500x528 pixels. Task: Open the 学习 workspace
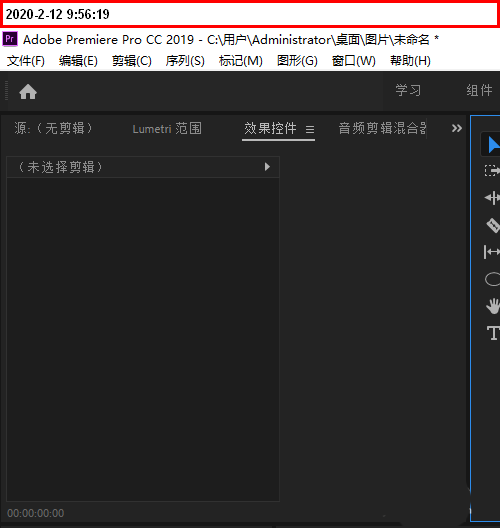(408, 91)
